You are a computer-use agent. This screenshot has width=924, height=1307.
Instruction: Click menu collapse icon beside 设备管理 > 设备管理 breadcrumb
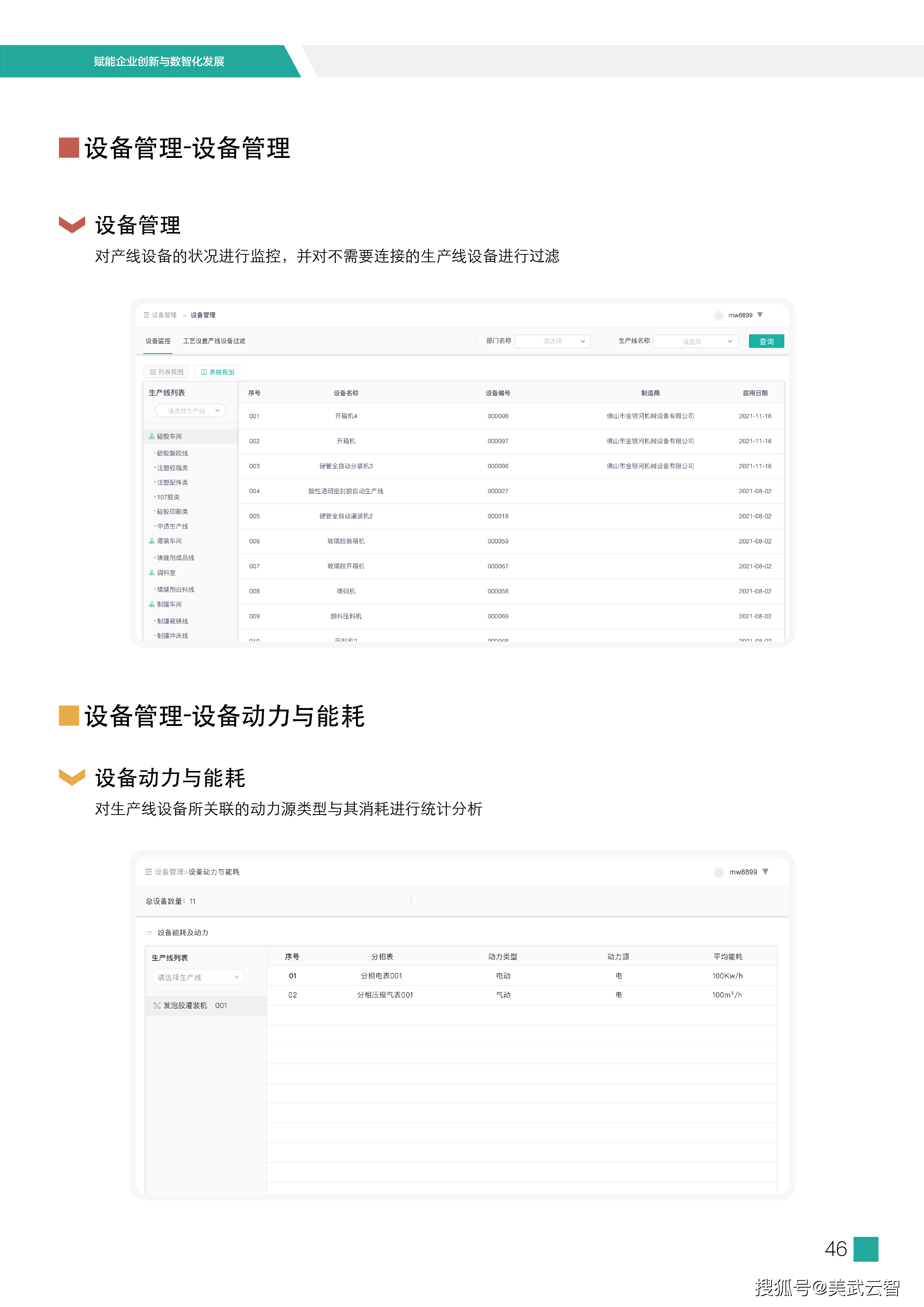pyautogui.click(x=146, y=315)
